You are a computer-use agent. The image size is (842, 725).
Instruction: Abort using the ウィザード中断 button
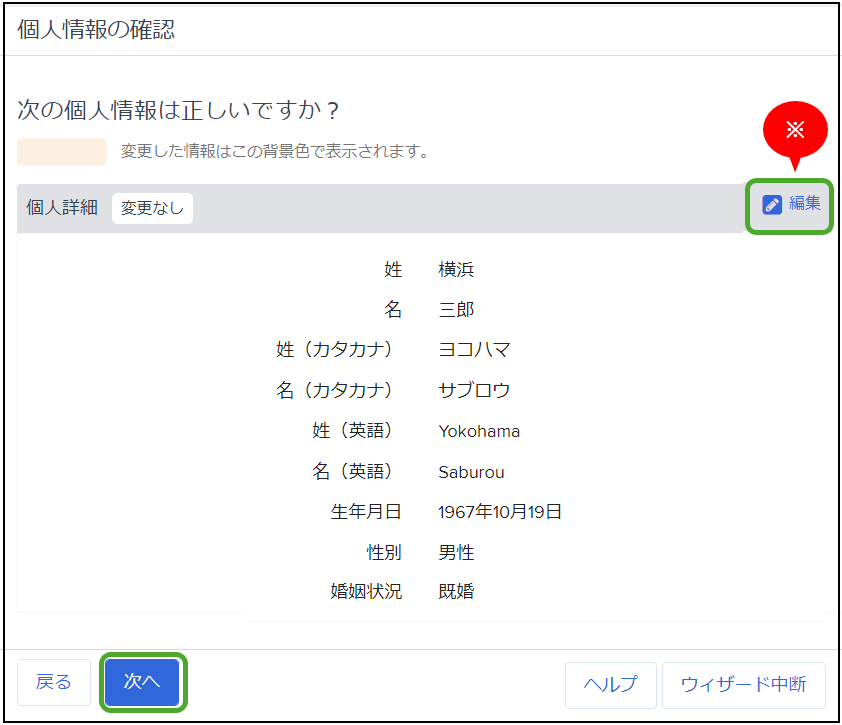(x=743, y=684)
